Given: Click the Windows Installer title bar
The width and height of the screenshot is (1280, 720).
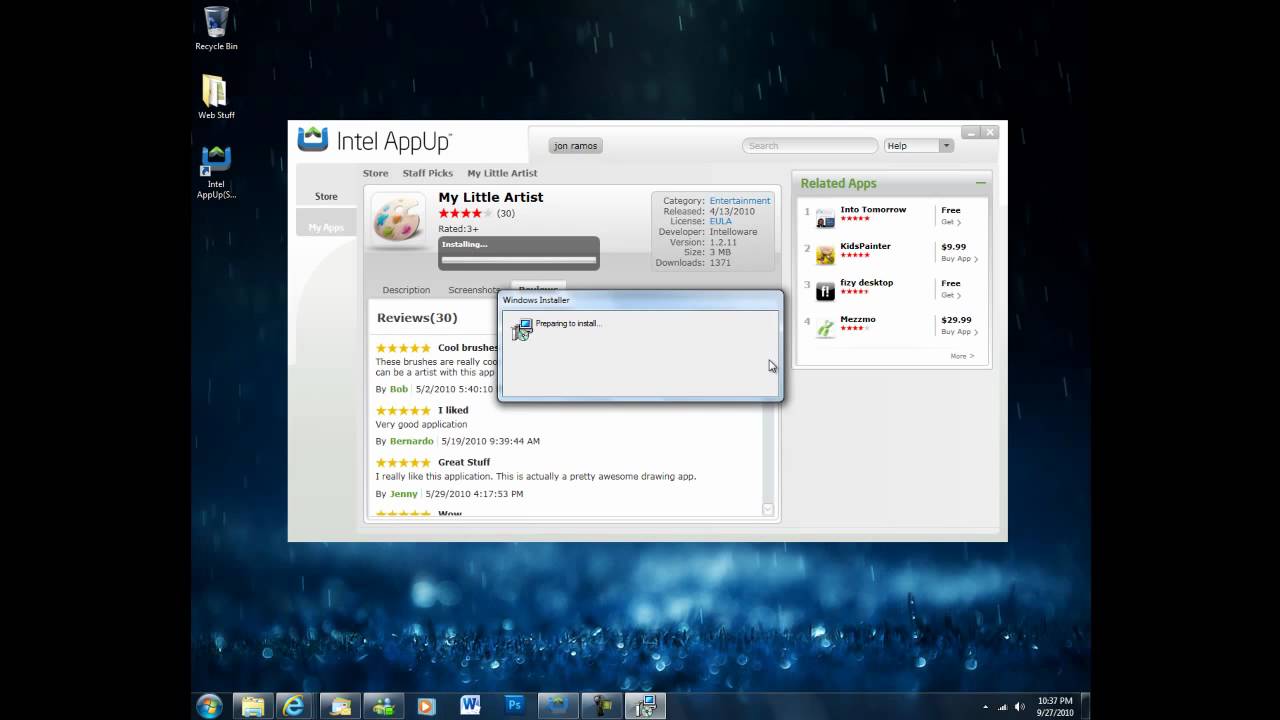Looking at the screenshot, I should [x=640, y=300].
